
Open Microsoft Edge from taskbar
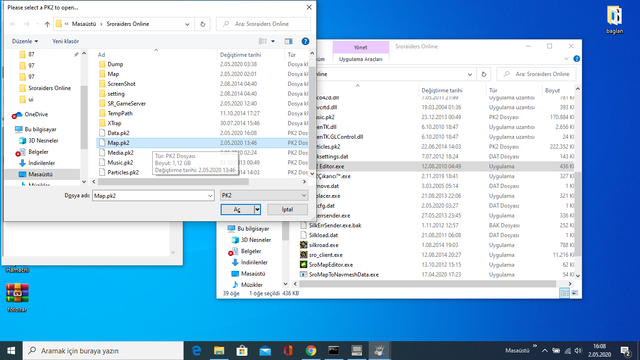point(196,351)
